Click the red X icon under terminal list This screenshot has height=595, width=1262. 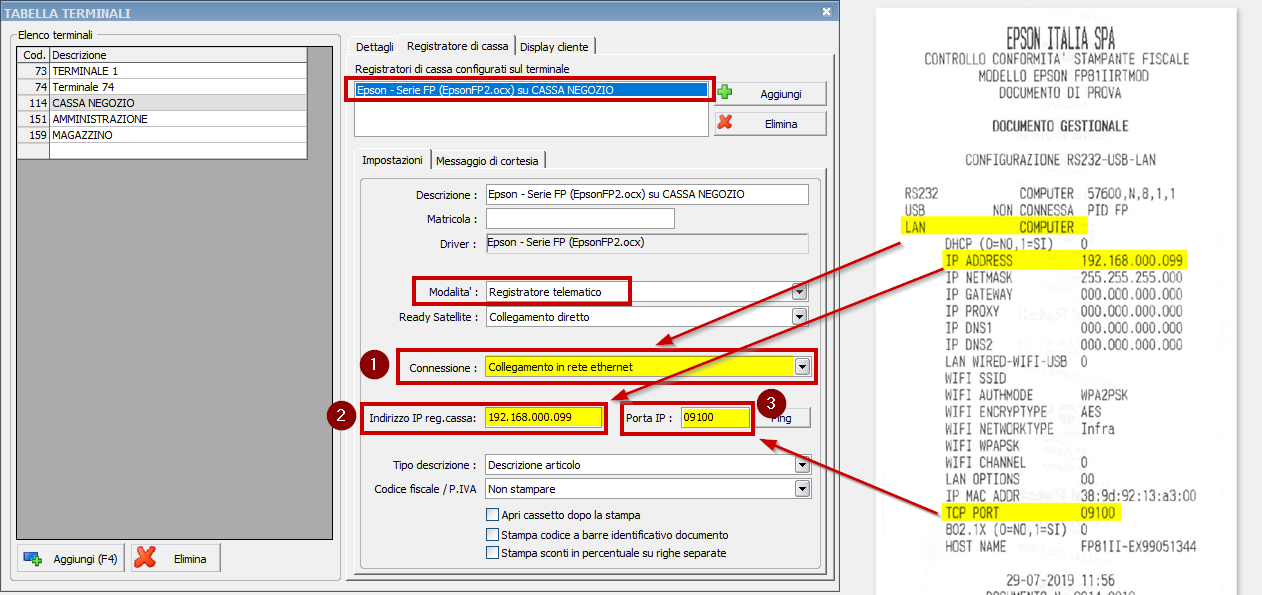[x=145, y=558]
